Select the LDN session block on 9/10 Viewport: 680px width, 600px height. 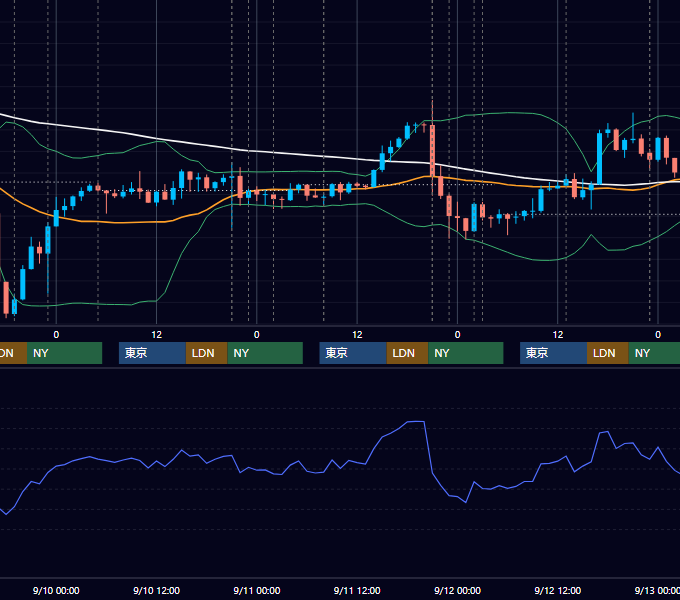pos(206,353)
